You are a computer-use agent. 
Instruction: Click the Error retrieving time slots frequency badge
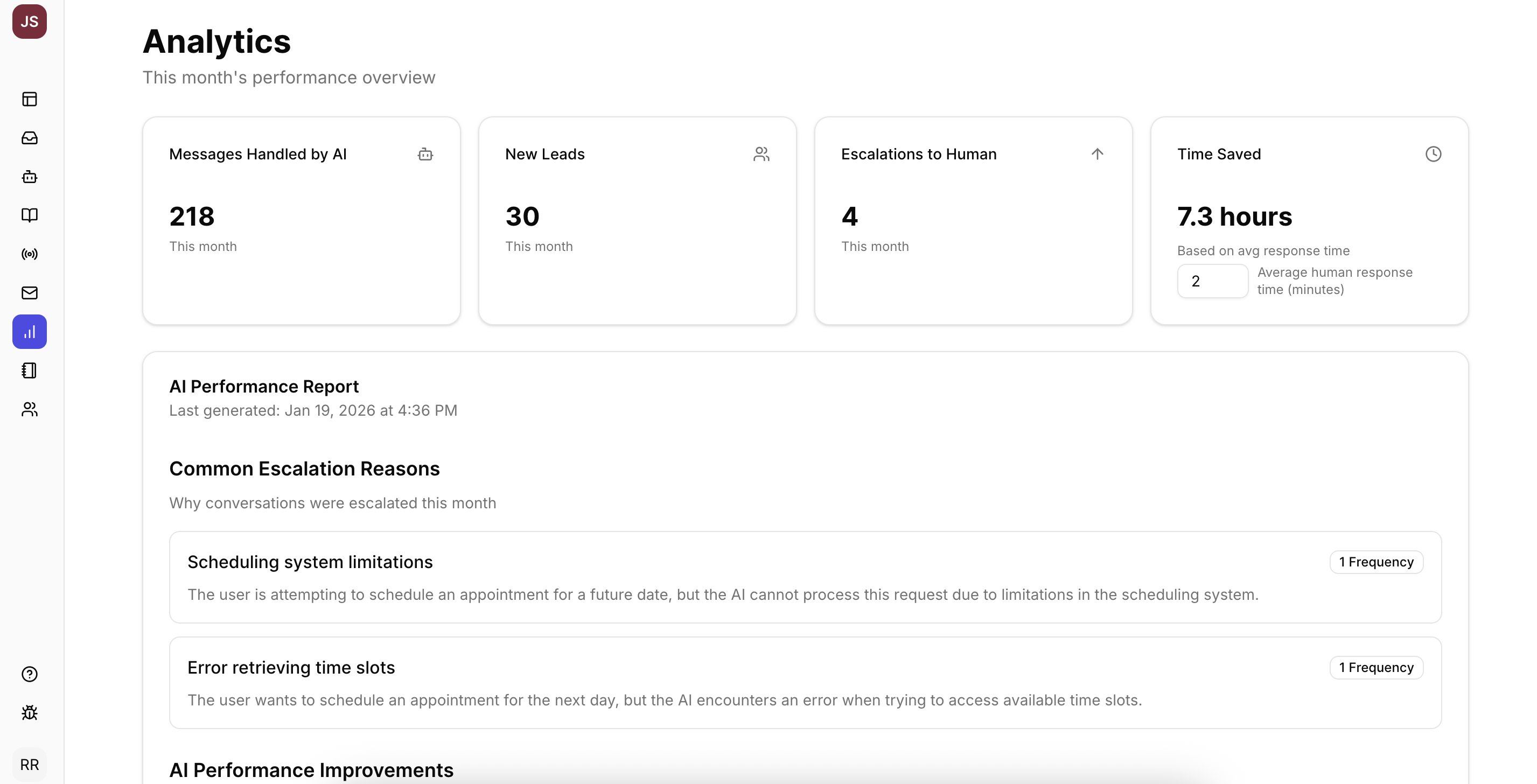point(1377,667)
